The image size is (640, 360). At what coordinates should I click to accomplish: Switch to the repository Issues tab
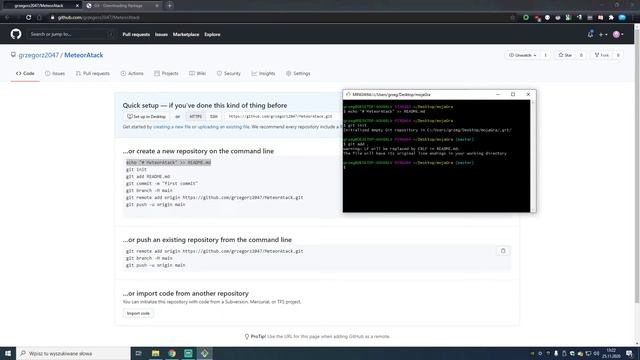(55, 73)
